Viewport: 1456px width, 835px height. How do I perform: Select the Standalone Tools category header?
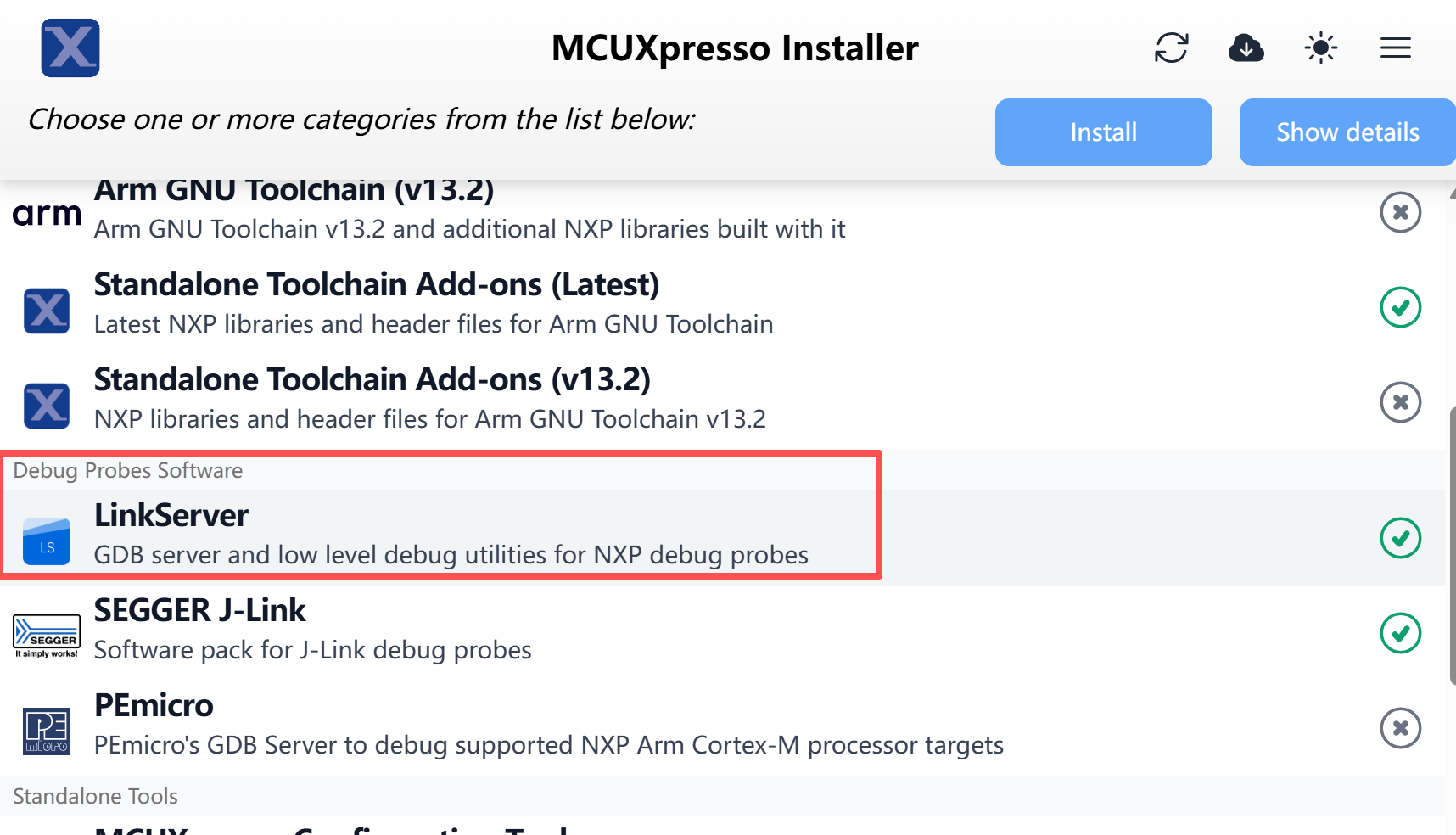(x=95, y=796)
